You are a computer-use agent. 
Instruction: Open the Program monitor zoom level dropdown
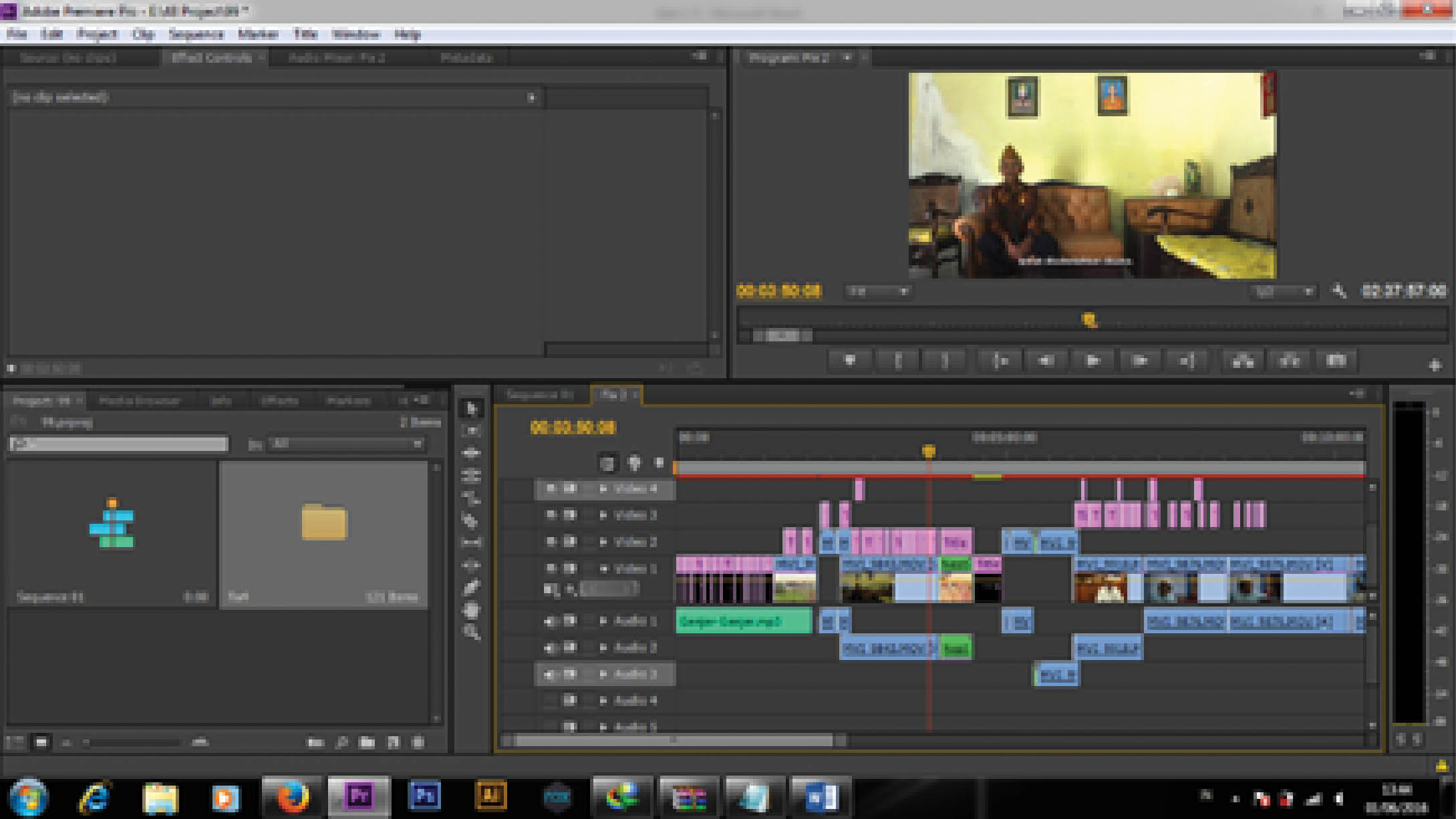point(877,291)
